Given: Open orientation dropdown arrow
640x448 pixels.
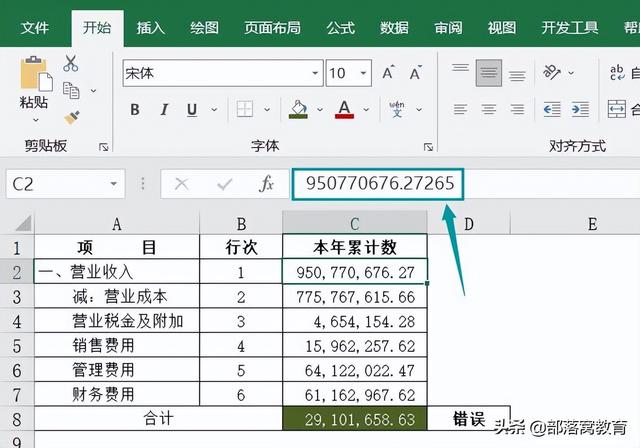Looking at the screenshot, I should (571, 73).
